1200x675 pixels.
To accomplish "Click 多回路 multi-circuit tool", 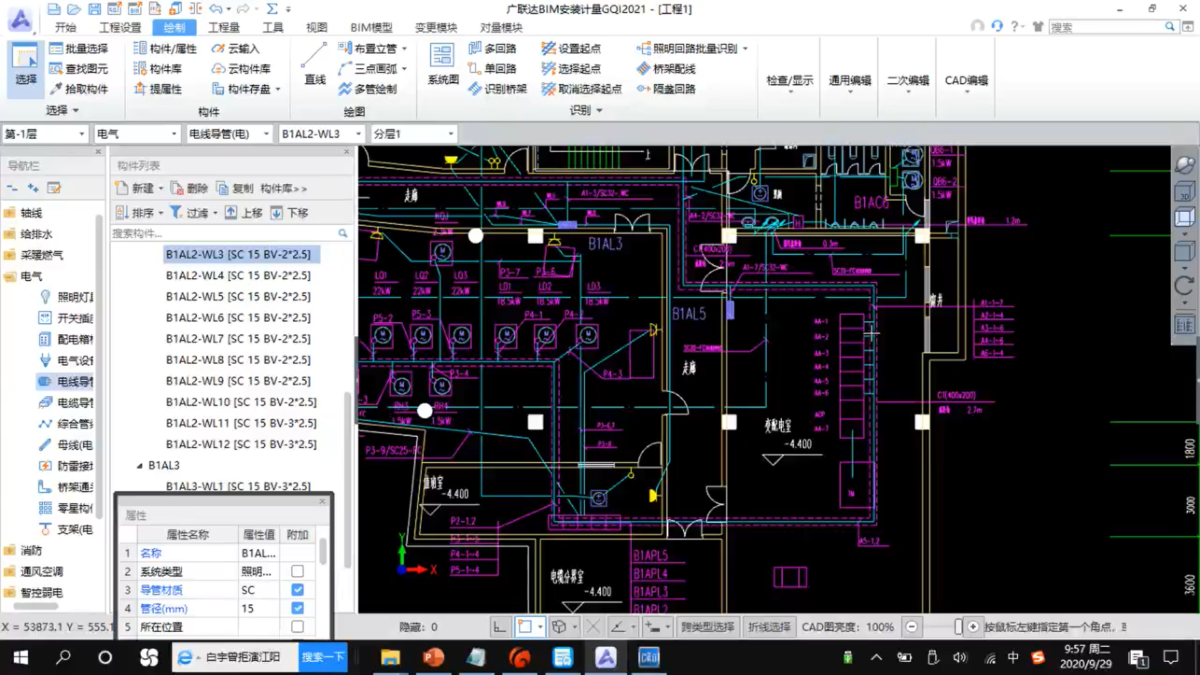I will tap(492, 48).
